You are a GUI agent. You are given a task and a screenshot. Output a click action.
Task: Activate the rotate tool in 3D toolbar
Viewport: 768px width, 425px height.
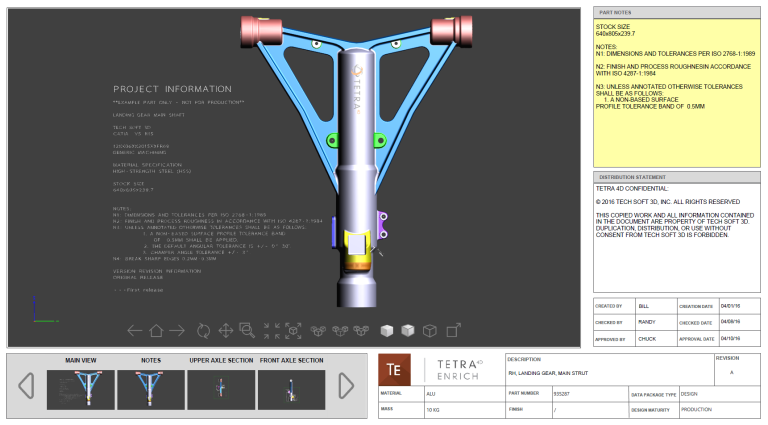(x=203, y=331)
